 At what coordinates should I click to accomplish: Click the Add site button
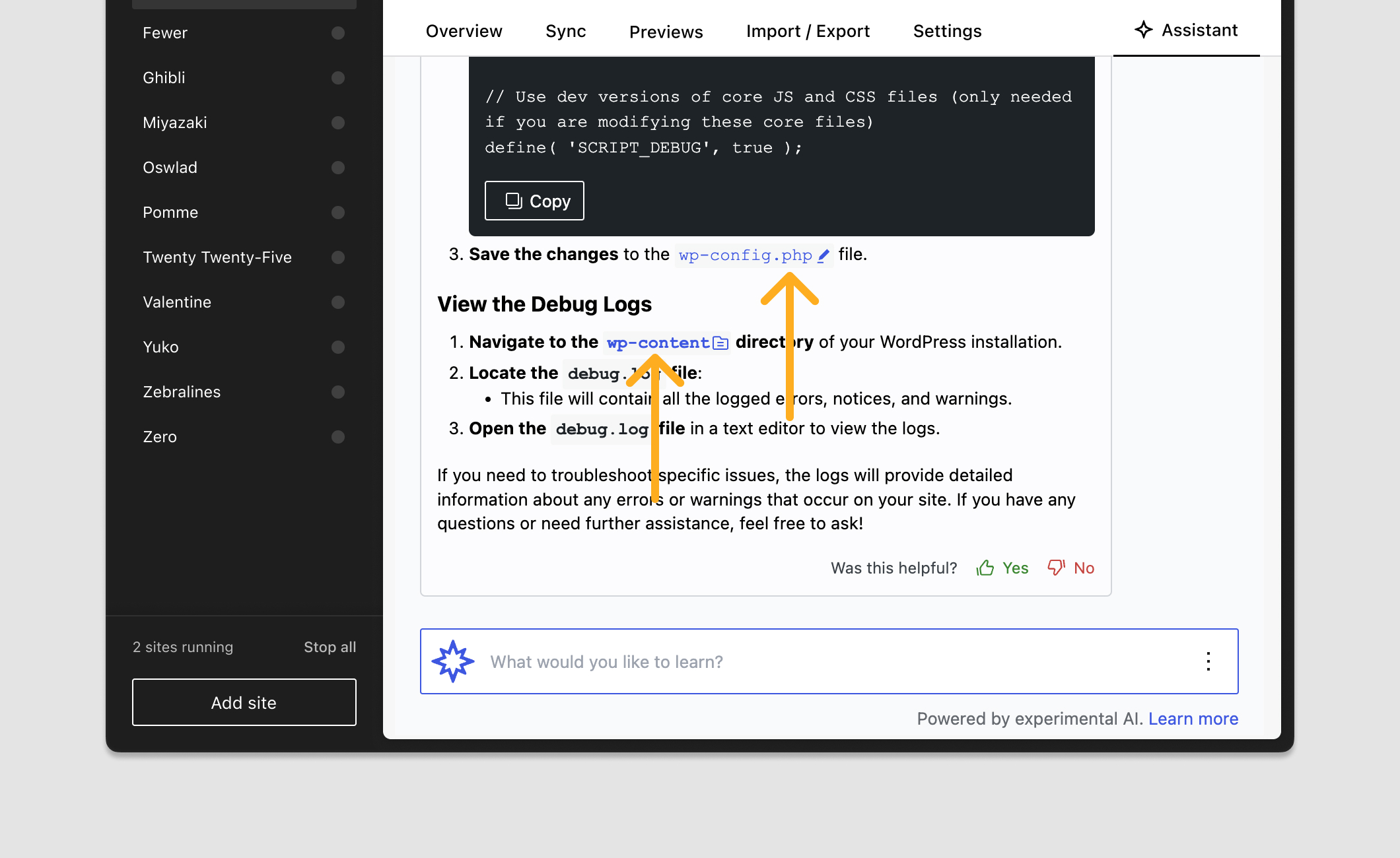tap(244, 702)
